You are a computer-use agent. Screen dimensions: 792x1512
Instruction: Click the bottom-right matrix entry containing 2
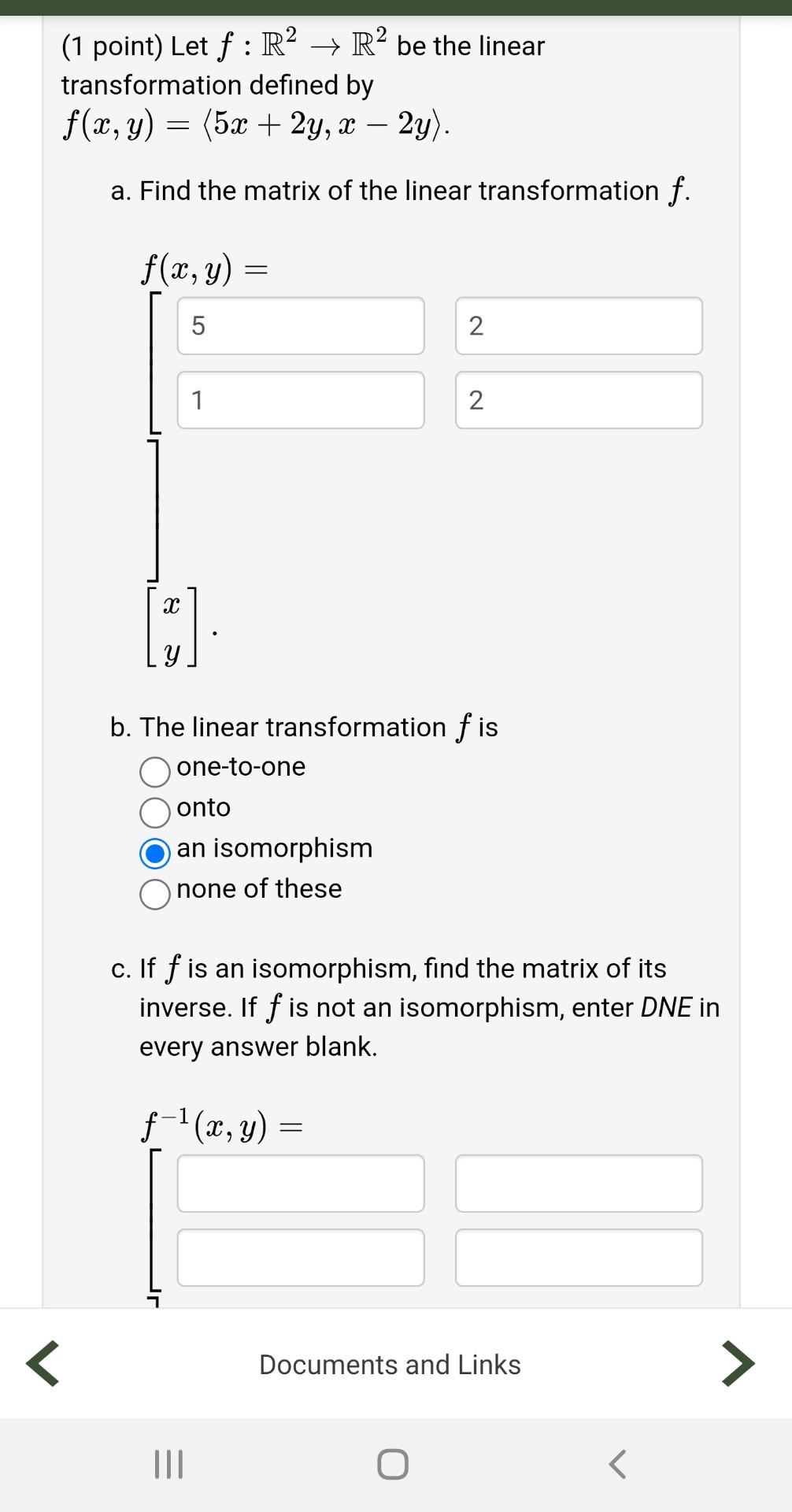pyautogui.click(x=579, y=401)
